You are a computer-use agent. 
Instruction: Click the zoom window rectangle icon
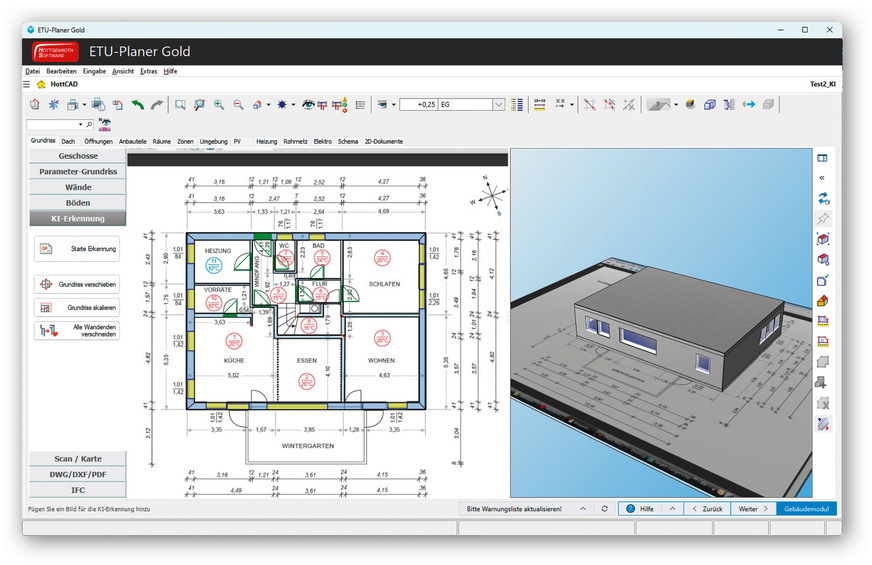[180, 105]
